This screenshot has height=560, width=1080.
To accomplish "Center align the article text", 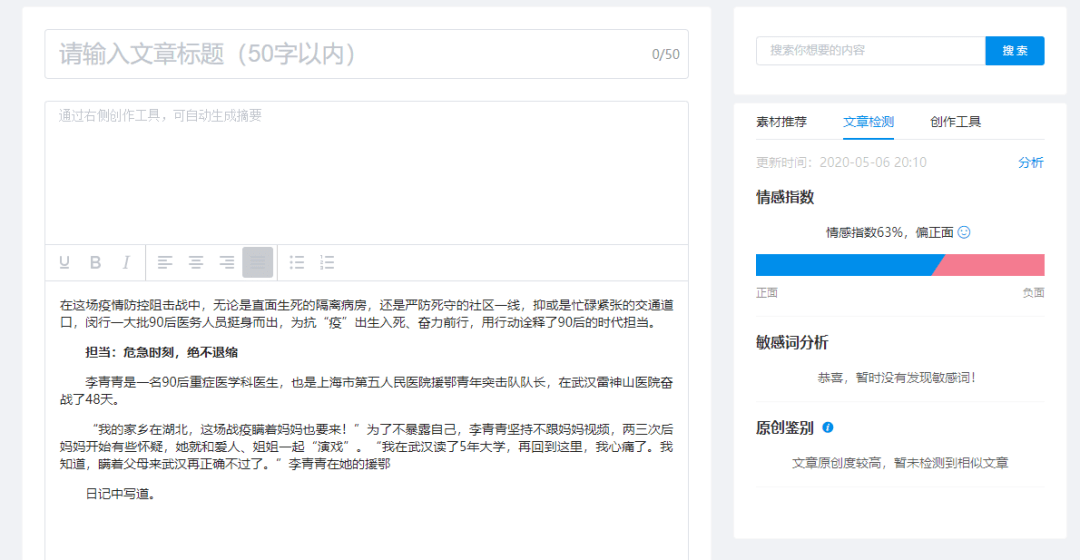I will pos(196,262).
